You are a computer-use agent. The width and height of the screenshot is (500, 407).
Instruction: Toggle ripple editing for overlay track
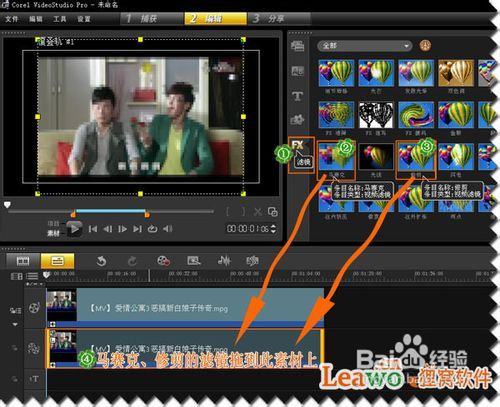[15, 348]
